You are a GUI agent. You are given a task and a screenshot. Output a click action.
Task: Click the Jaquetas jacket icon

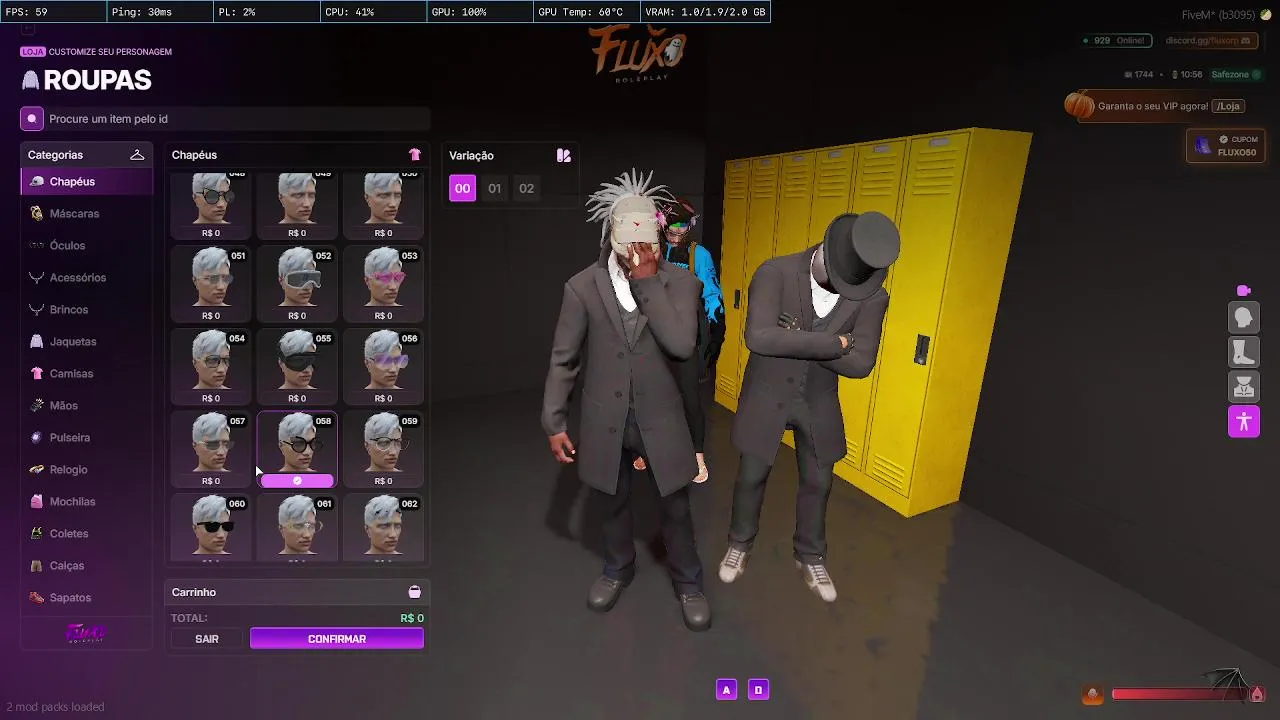coord(37,342)
